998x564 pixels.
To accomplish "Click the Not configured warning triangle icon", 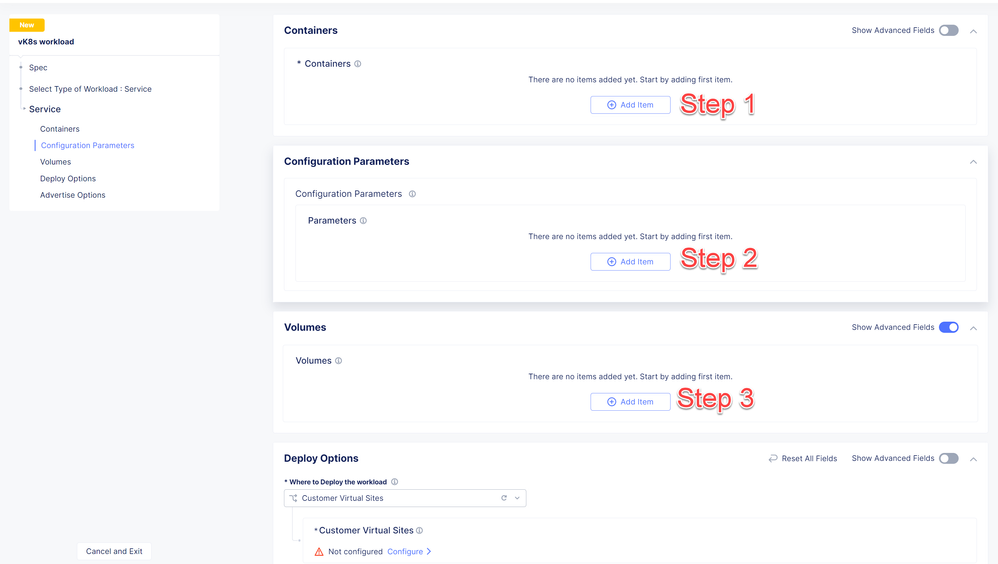I will (x=319, y=552).
